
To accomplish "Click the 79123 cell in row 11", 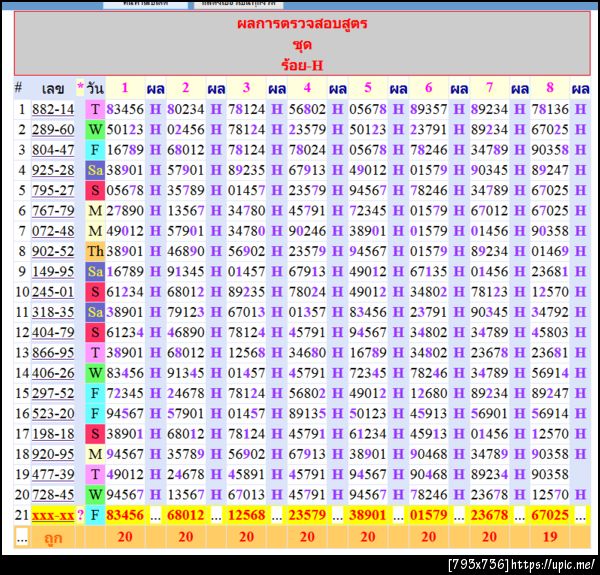I will click(x=186, y=312).
